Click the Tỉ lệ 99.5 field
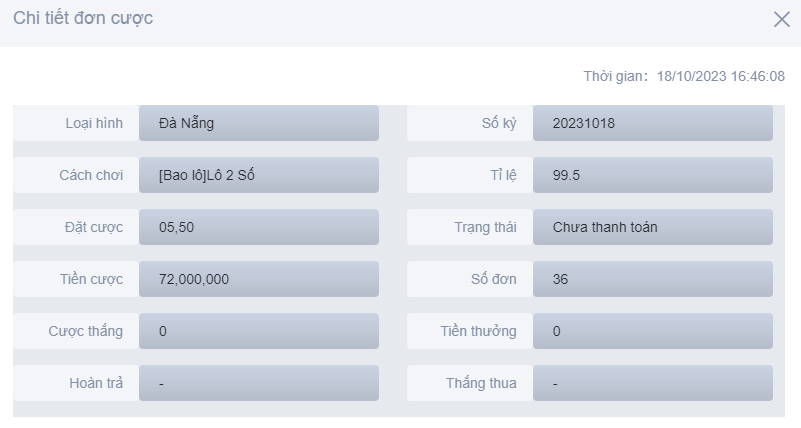801x428 pixels. (x=652, y=175)
